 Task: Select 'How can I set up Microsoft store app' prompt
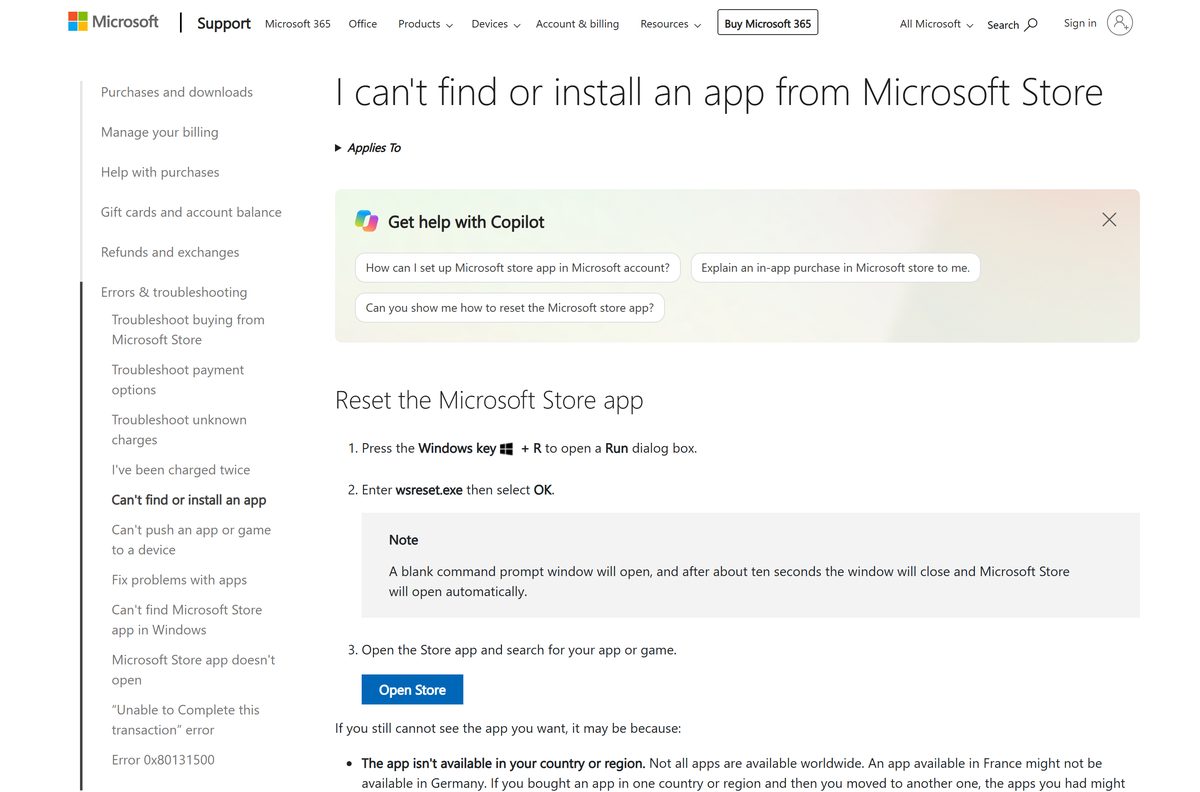tap(518, 268)
